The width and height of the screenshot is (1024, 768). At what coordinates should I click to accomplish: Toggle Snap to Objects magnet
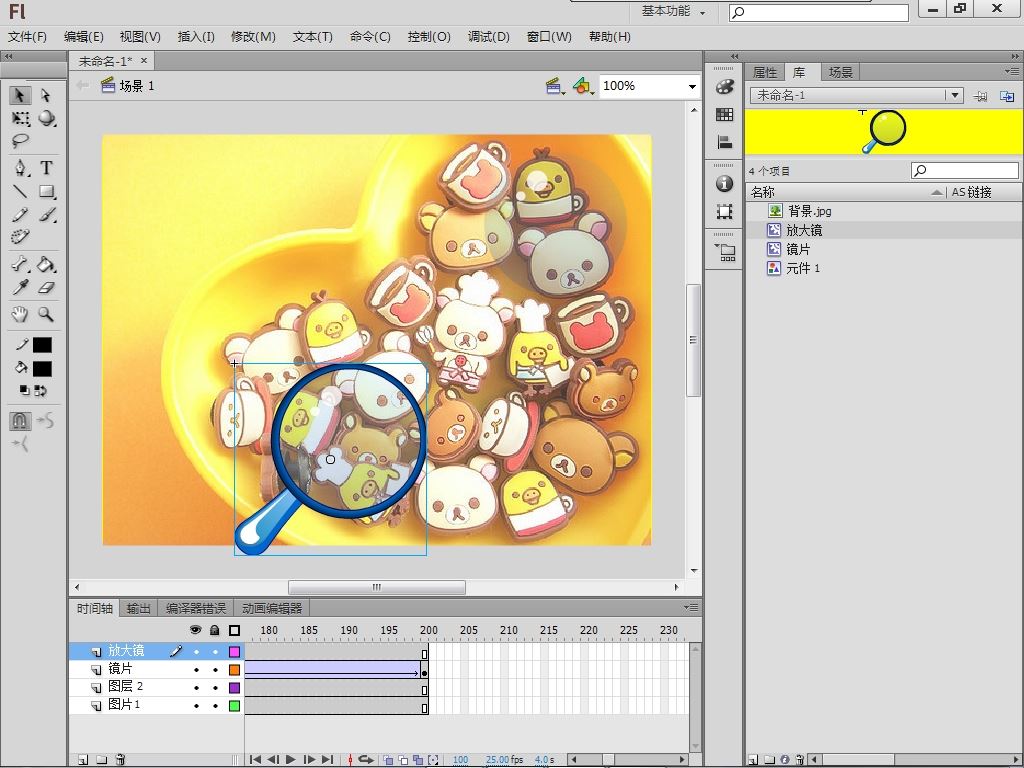[x=20, y=421]
